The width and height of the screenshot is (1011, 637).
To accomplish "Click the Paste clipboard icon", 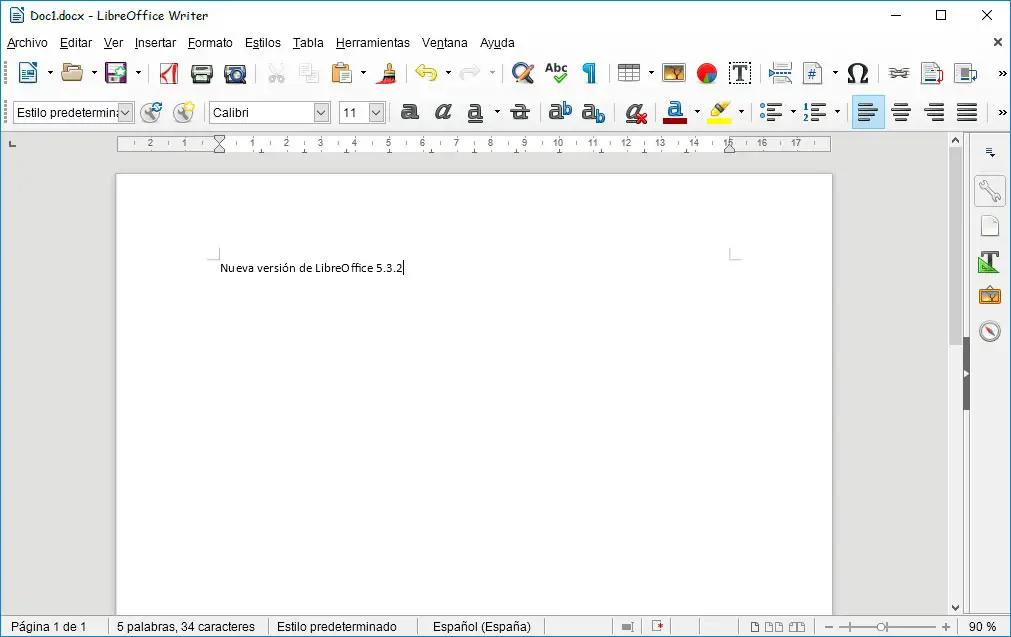I will coord(342,73).
